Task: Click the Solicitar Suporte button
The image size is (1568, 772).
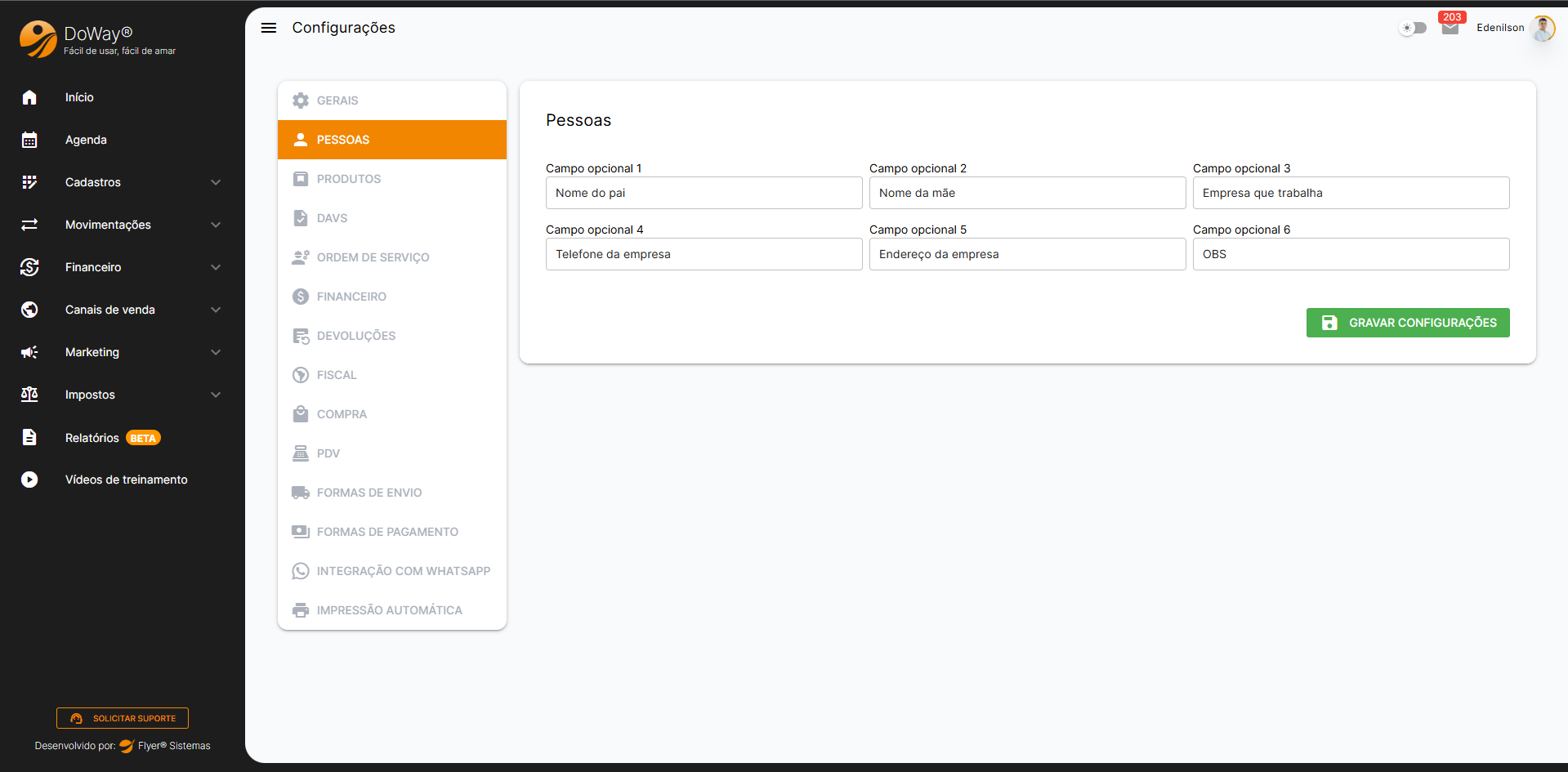Action: [123, 718]
